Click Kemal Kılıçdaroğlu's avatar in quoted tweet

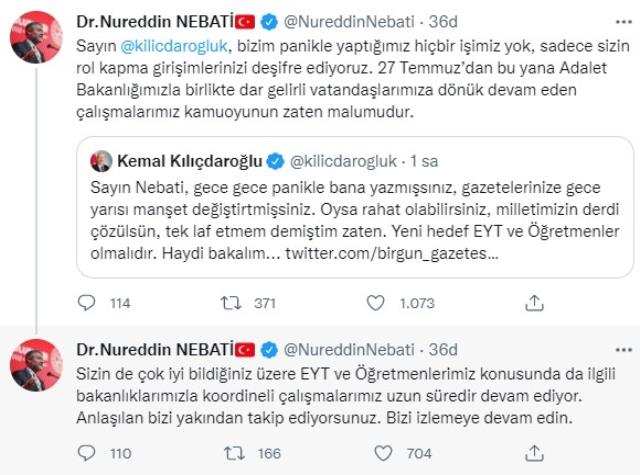[x=101, y=161]
